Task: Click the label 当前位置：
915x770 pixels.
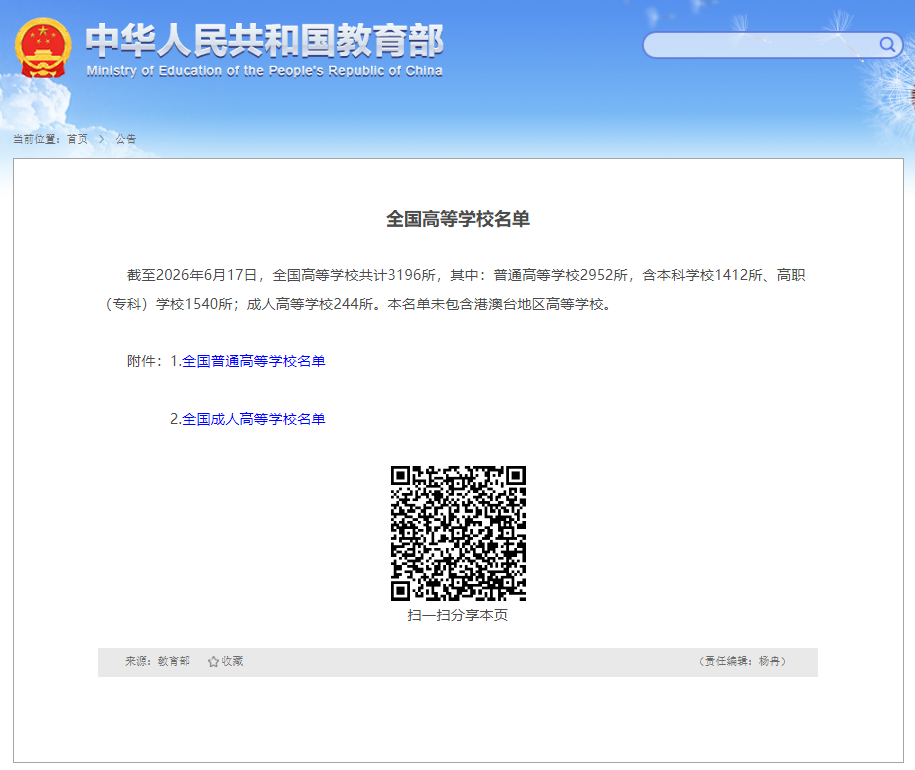Action: coord(37,139)
